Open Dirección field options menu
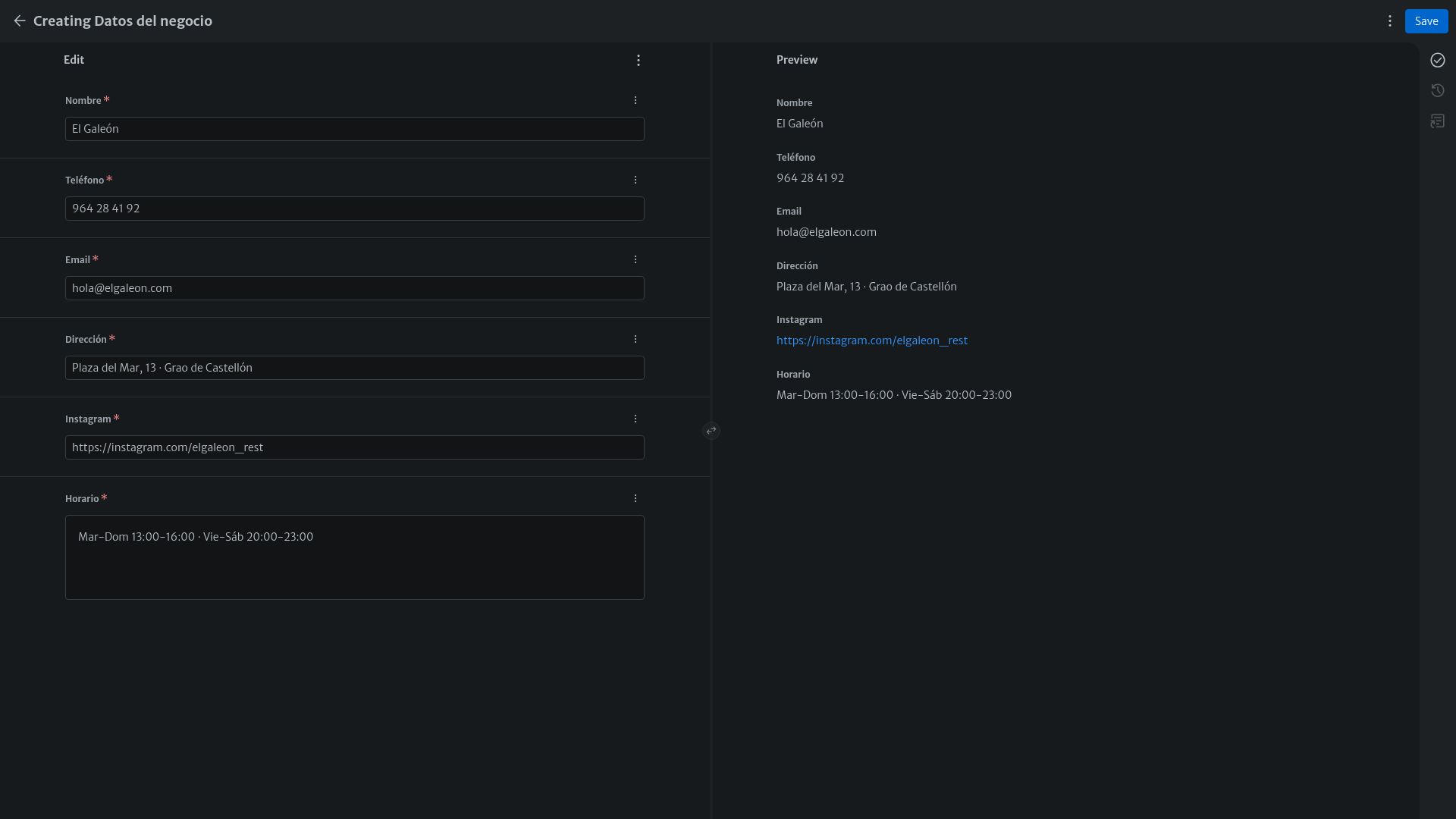 pos(635,339)
